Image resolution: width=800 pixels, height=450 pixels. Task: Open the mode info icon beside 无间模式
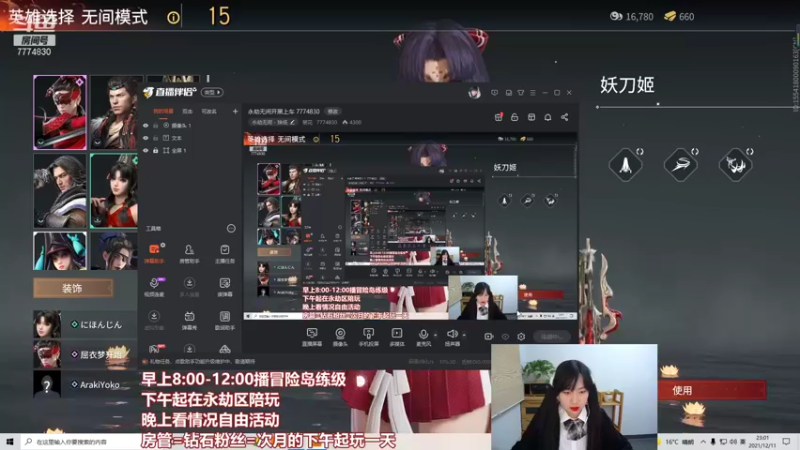coord(173,18)
